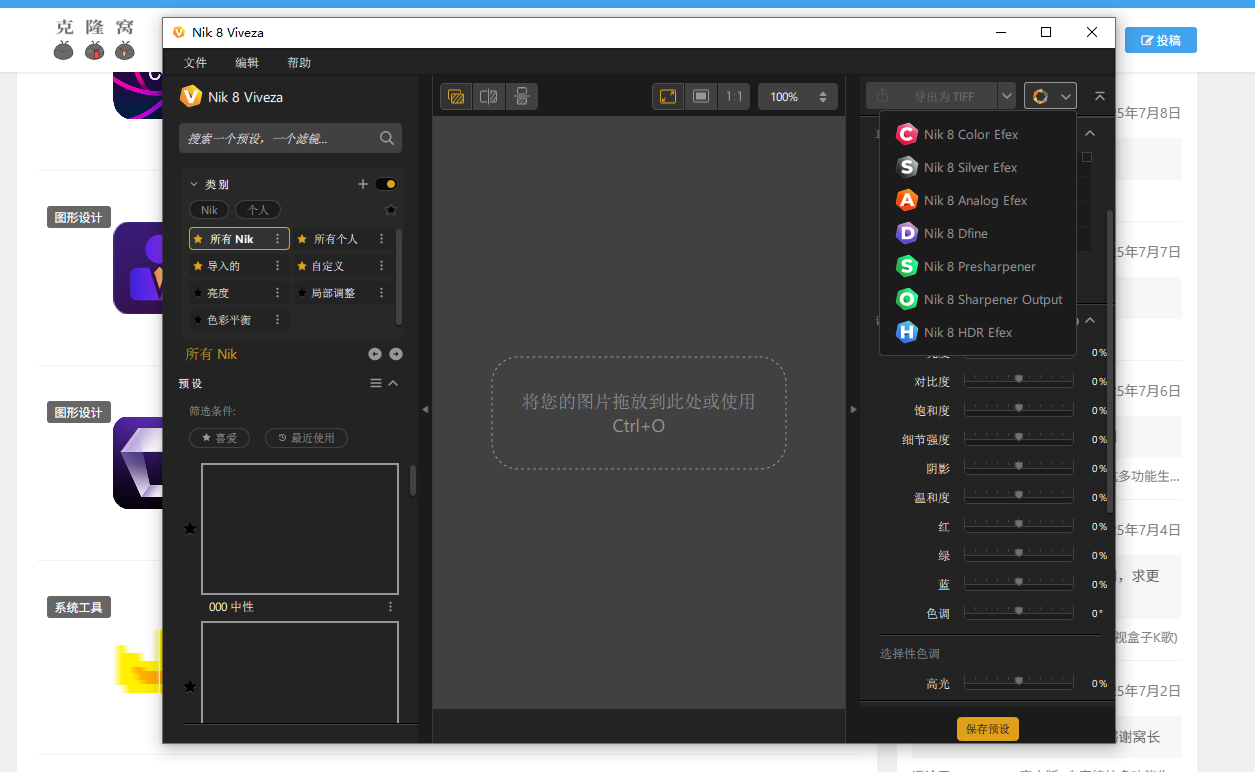The height and width of the screenshot is (772, 1255).
Task: Click the 对比度 contrast slider
Action: (x=1018, y=381)
